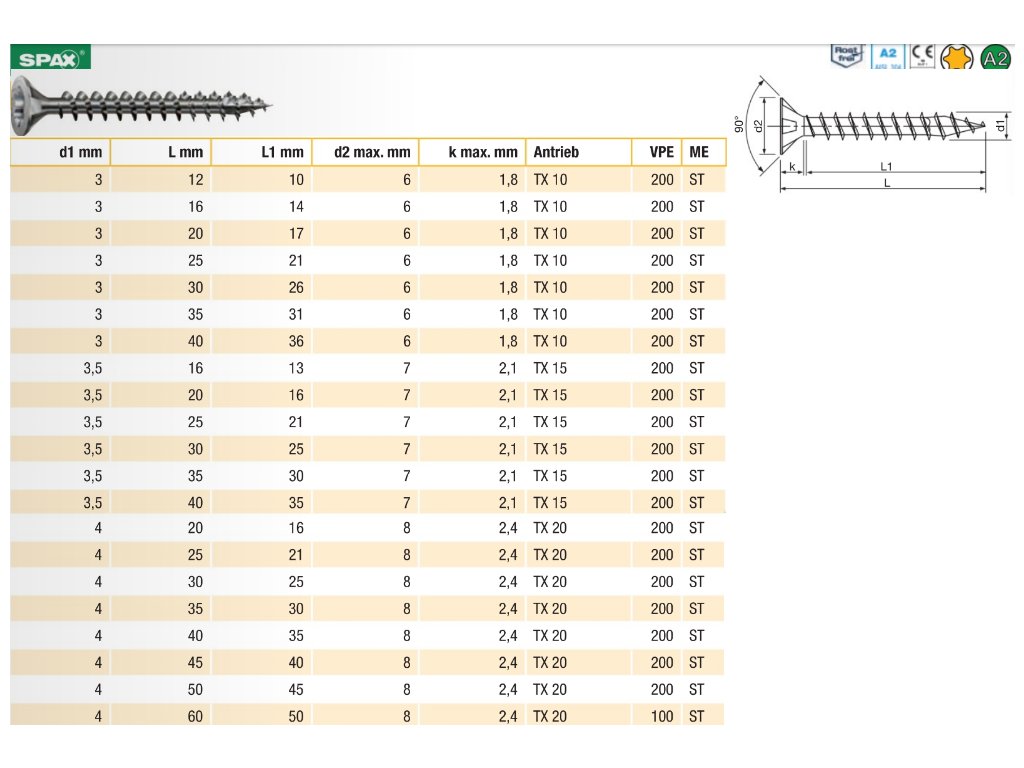The height and width of the screenshot is (768, 1024).
Task: Click 'TX 10' in the 3 x 12 row
Action: coord(550,180)
